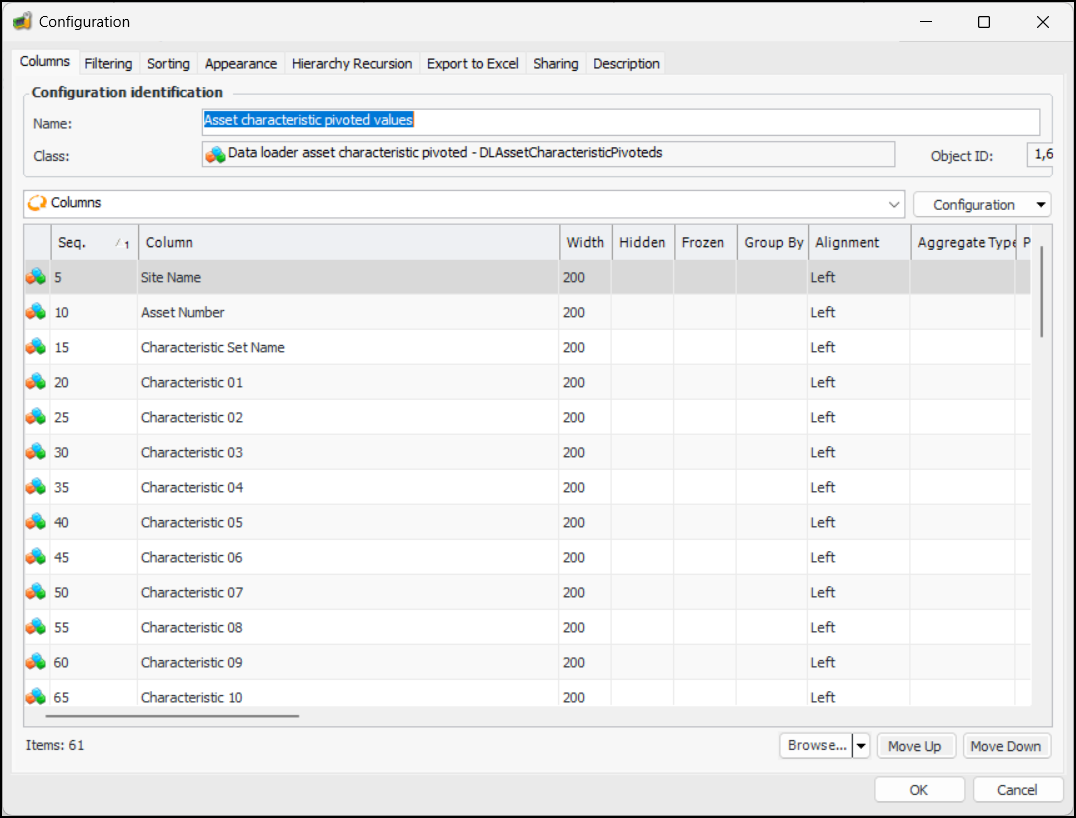
Task: Open the Configuration dropdown button
Action: (x=1042, y=205)
